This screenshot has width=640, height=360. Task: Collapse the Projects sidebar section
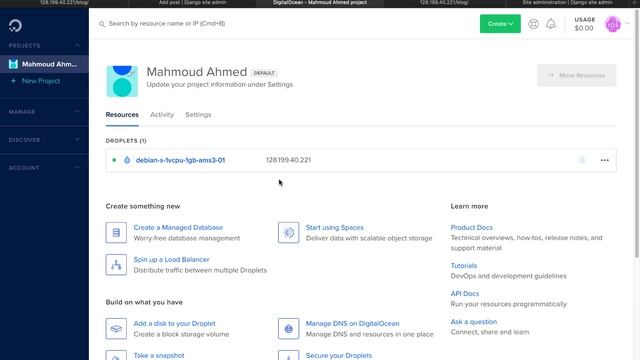tap(77, 45)
